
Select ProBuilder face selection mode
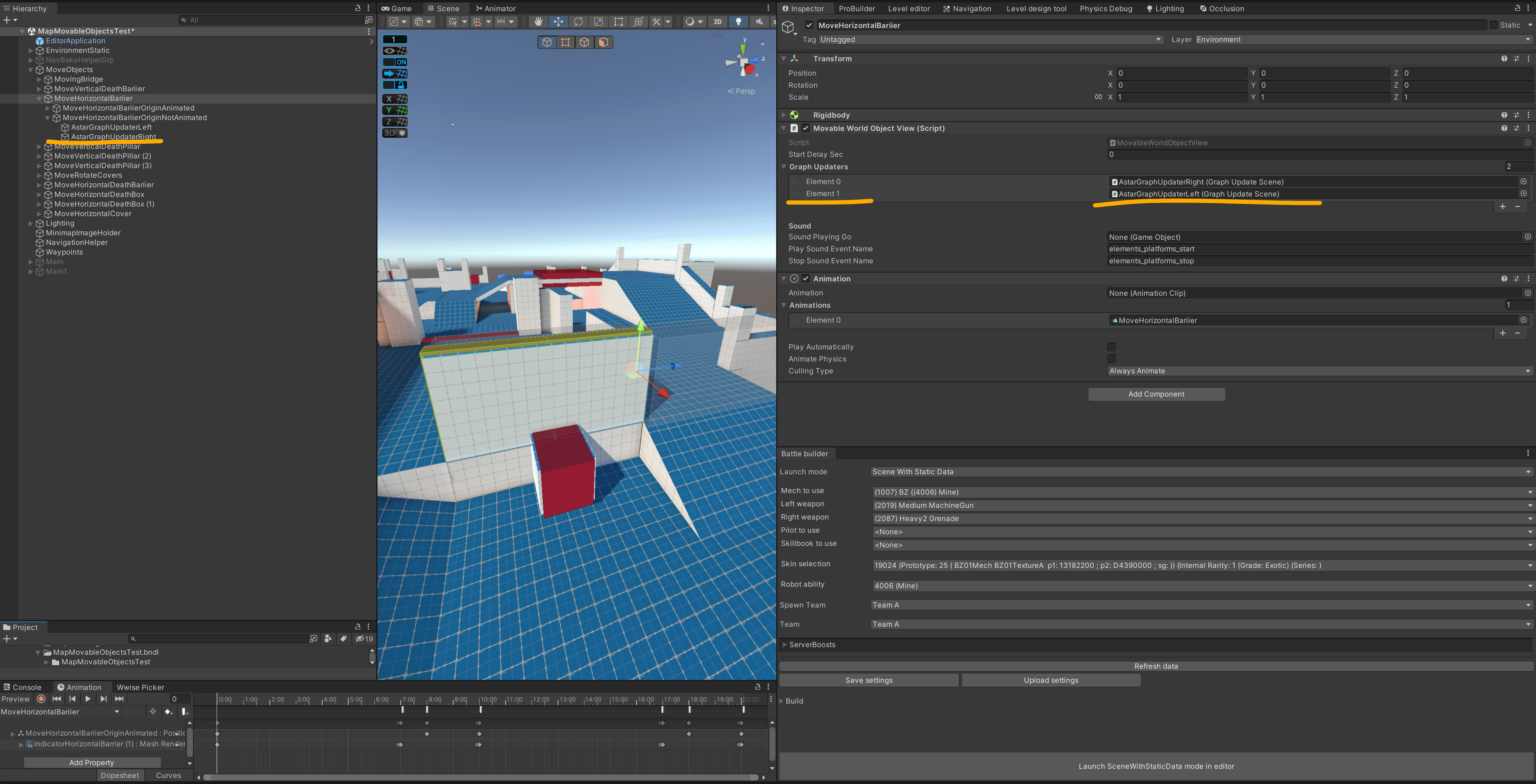click(603, 42)
